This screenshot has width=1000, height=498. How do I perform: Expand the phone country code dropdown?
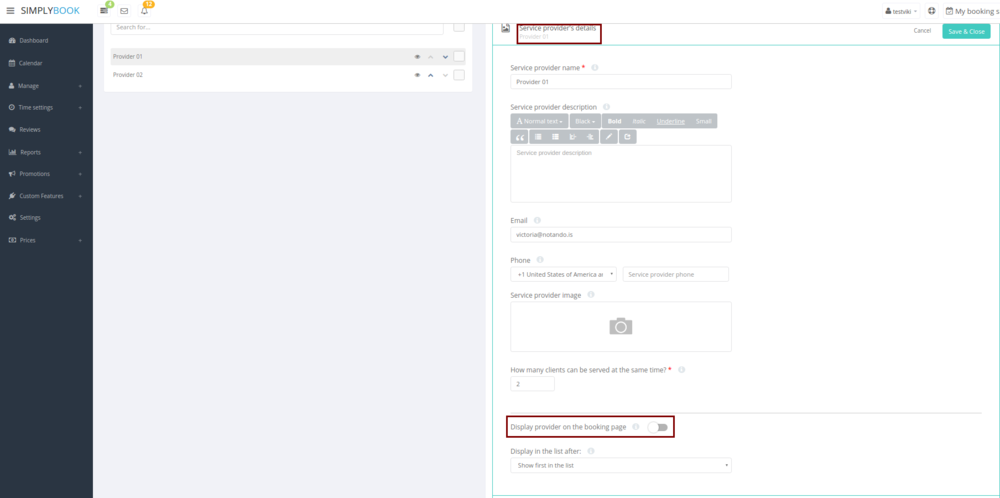[563, 274]
